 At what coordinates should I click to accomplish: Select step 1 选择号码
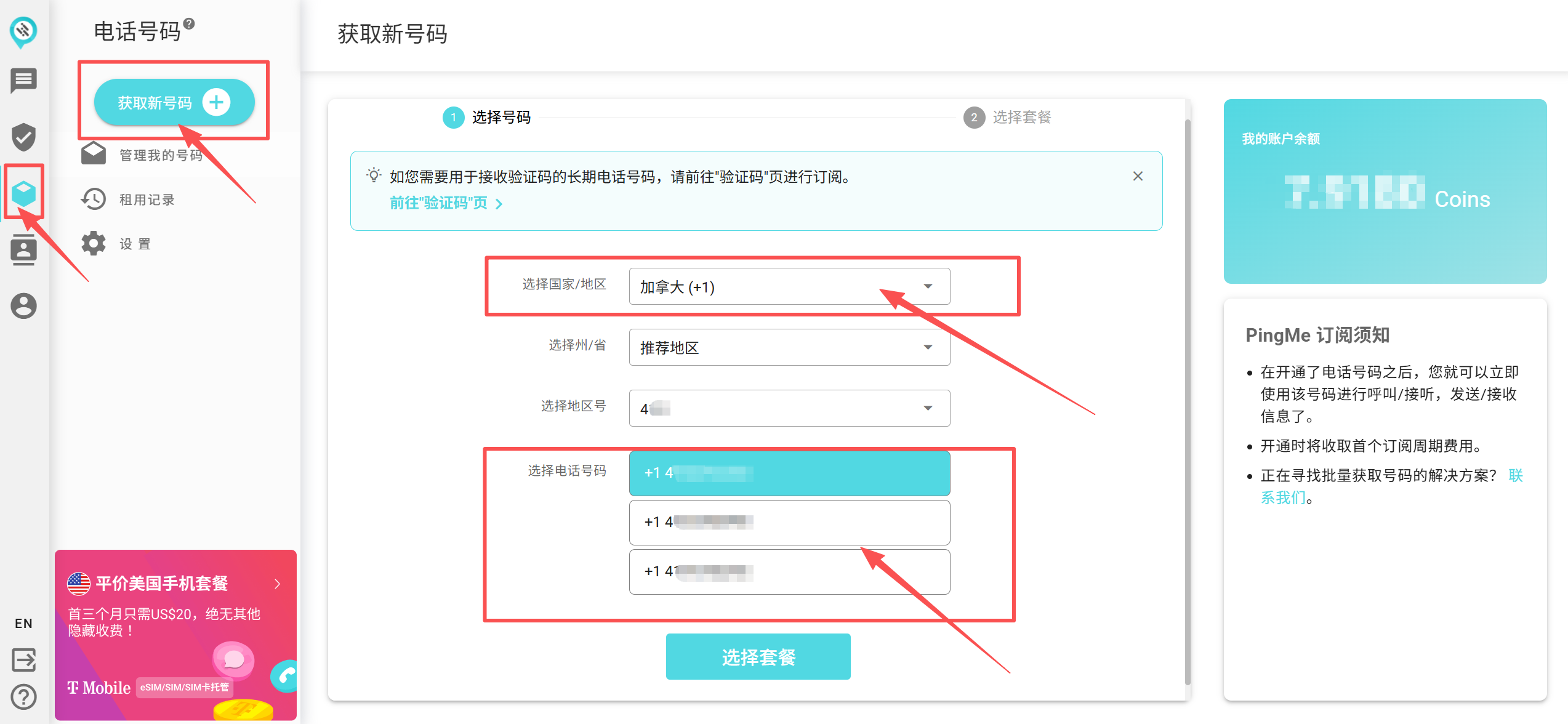click(487, 117)
